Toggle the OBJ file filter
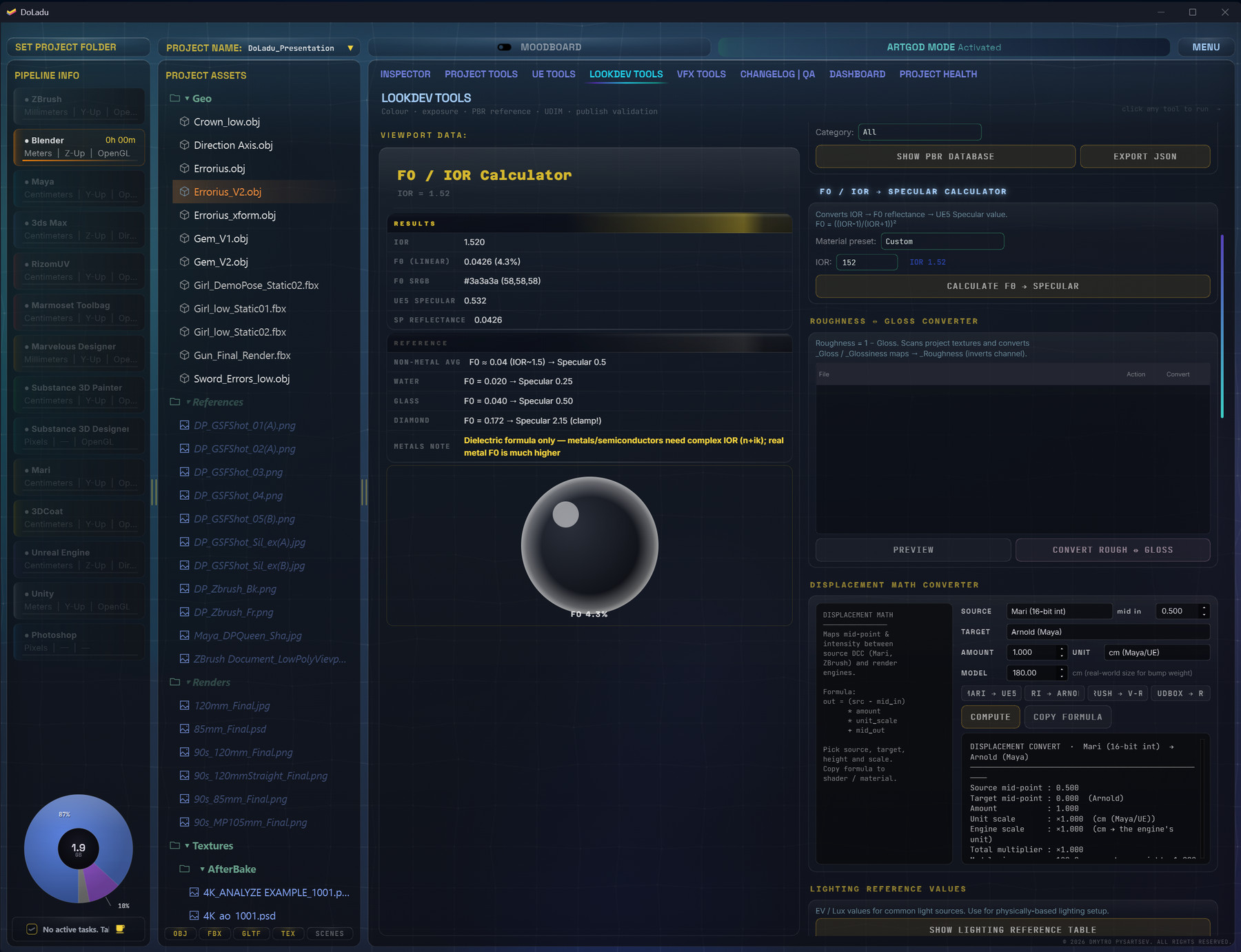 coord(180,933)
